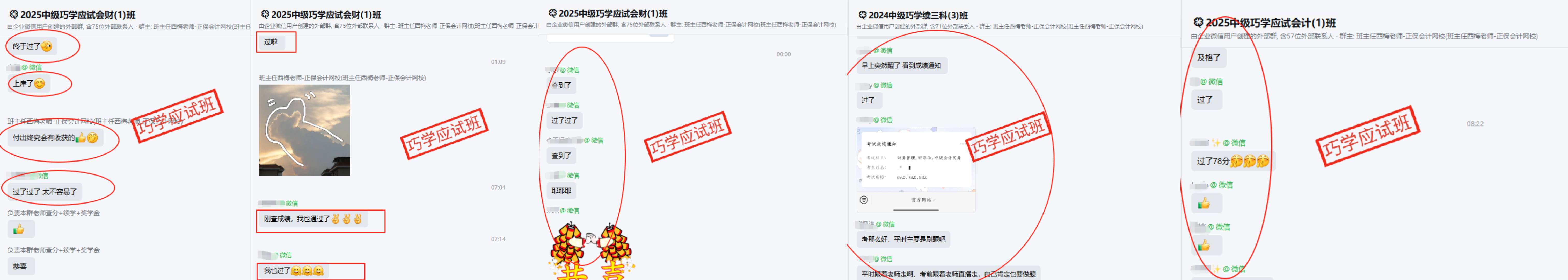Image resolution: width=1568 pixels, height=280 pixels.
Task: Click the thumbs-up sticker under 负责本群老师查分 message
Action: pyautogui.click(x=20, y=229)
